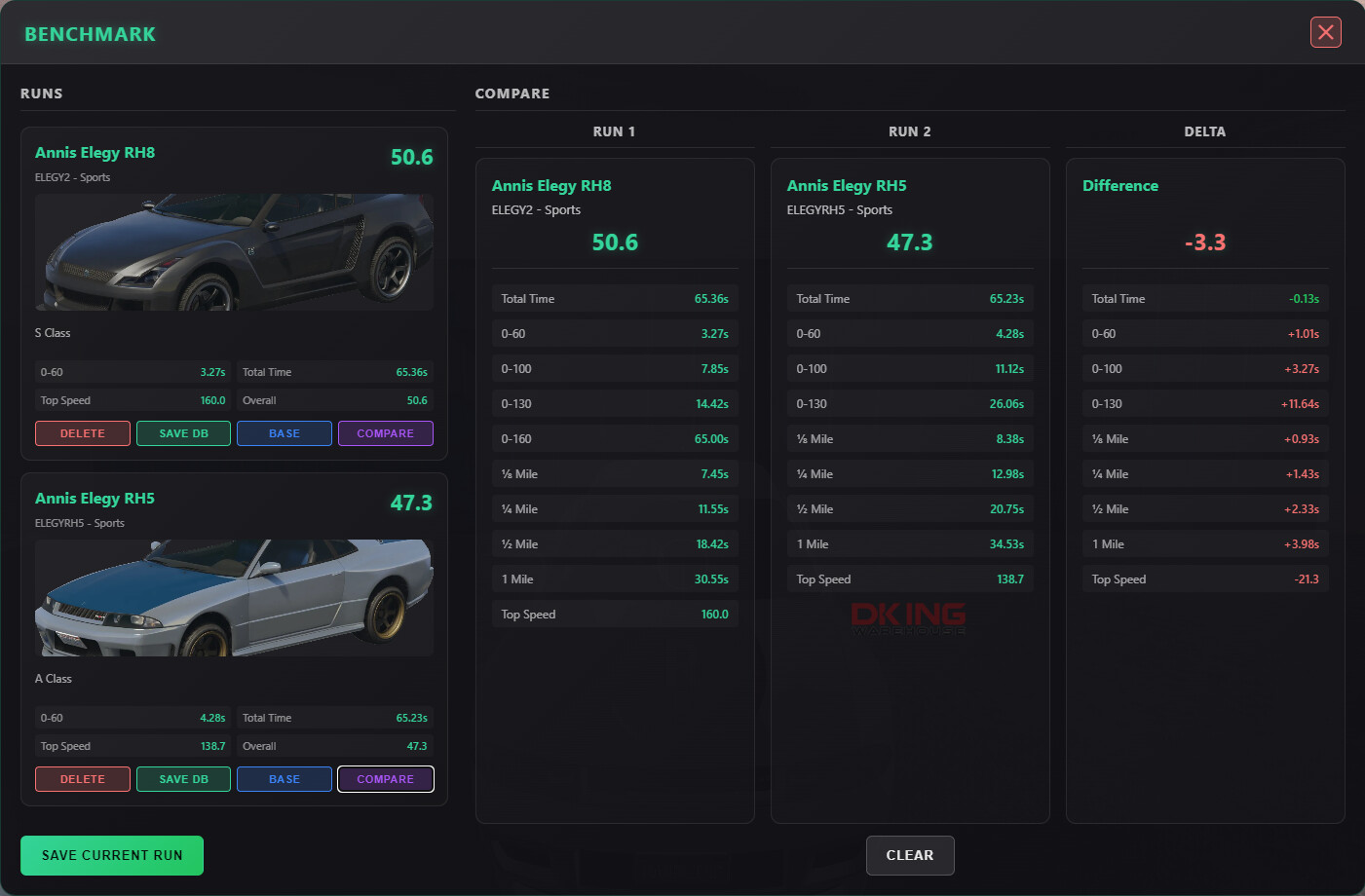Click Run 1 0-160 row 65.00s
The height and width of the screenshot is (896, 1365).
tap(615, 439)
